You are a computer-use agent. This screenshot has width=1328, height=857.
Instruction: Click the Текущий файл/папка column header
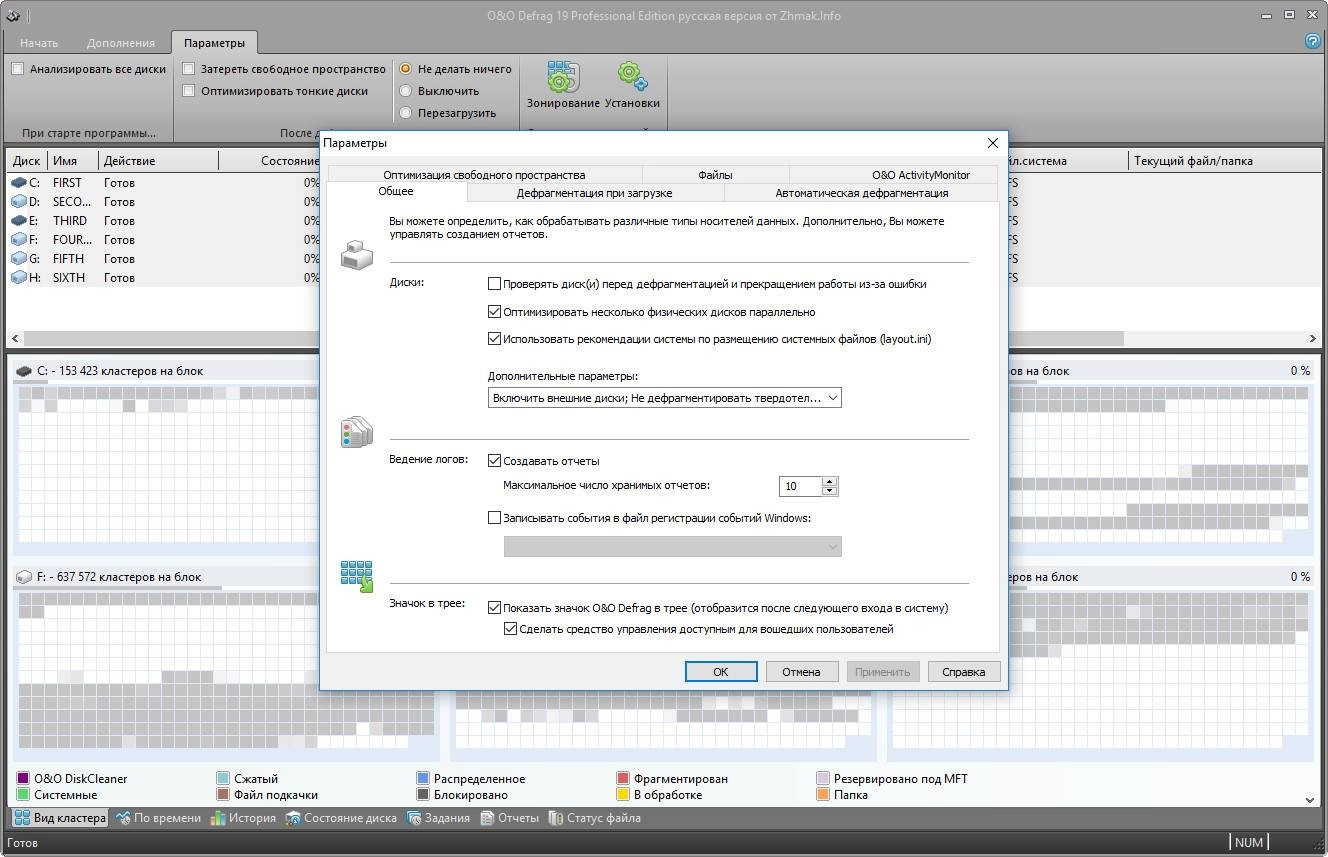(x=1224, y=161)
